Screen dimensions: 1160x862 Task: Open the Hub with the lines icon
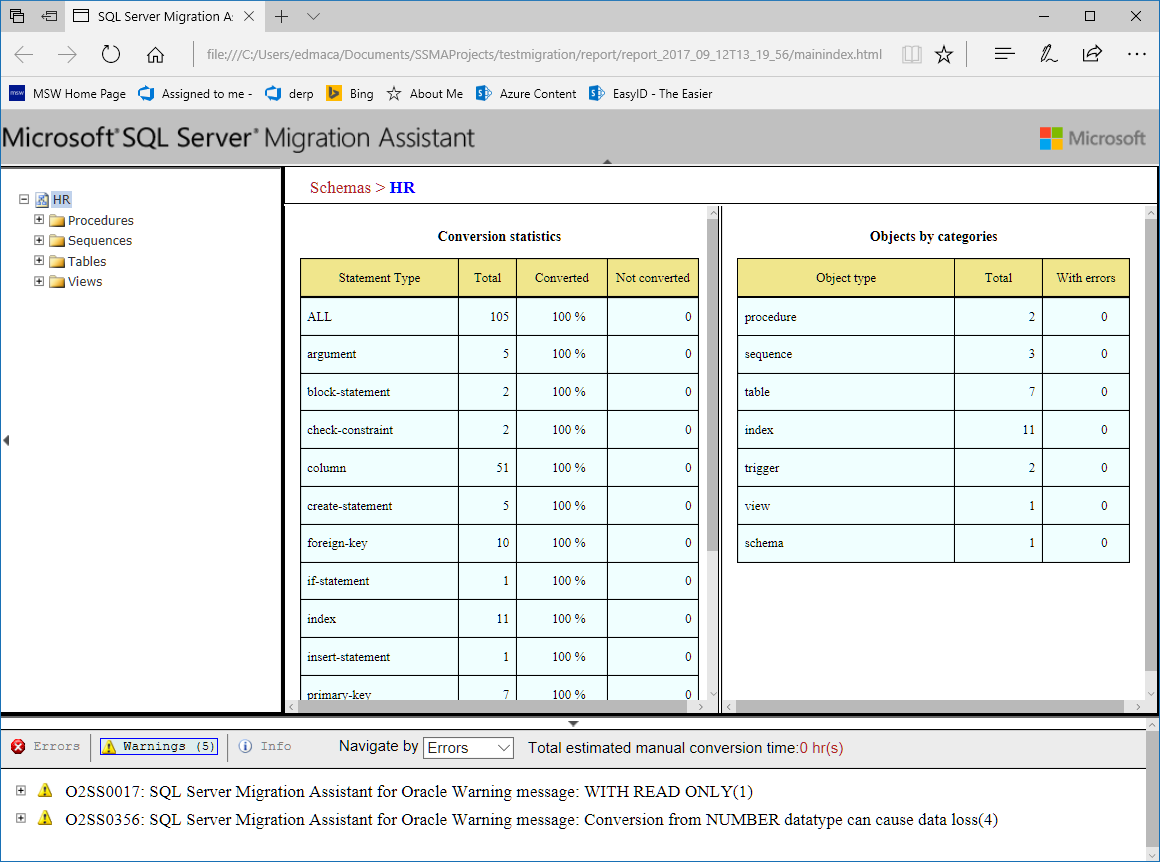[1003, 55]
